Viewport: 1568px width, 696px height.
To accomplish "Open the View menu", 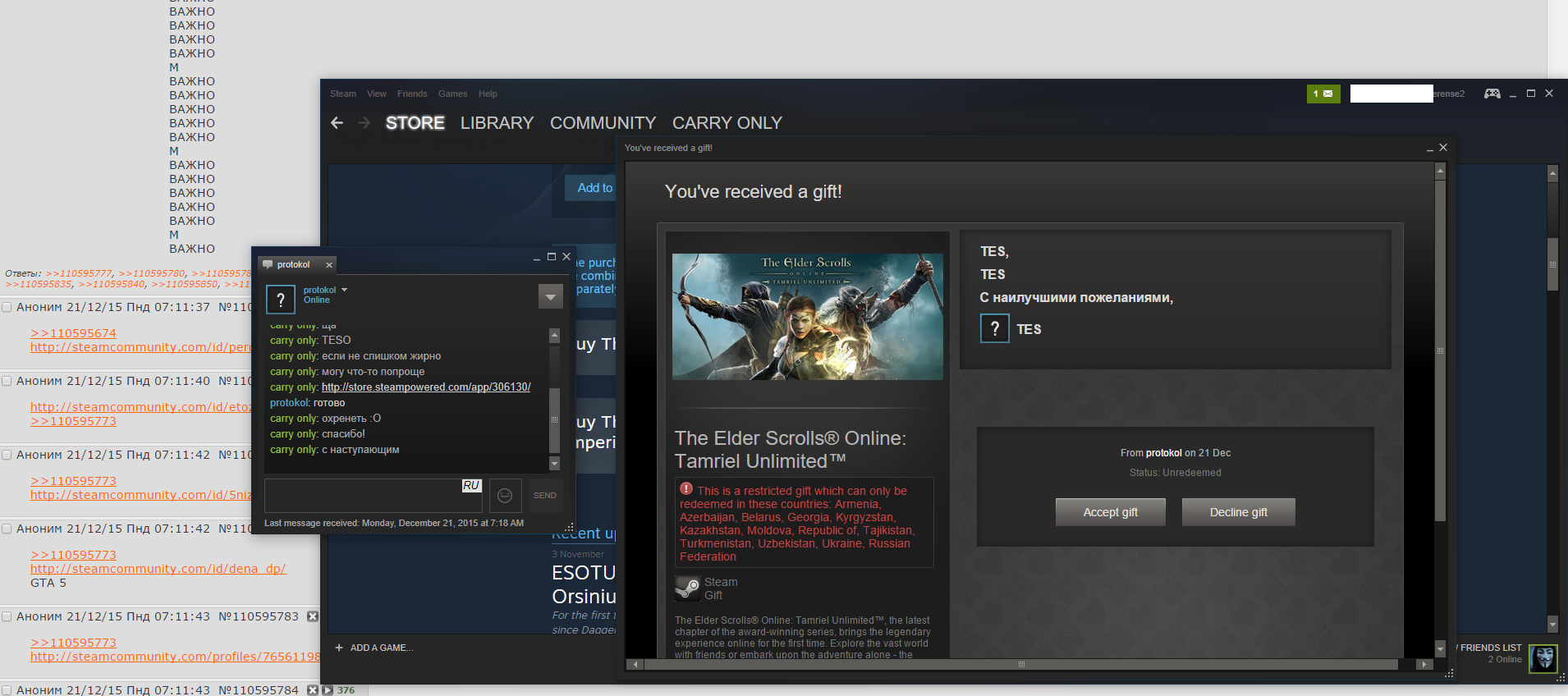I will (x=377, y=94).
